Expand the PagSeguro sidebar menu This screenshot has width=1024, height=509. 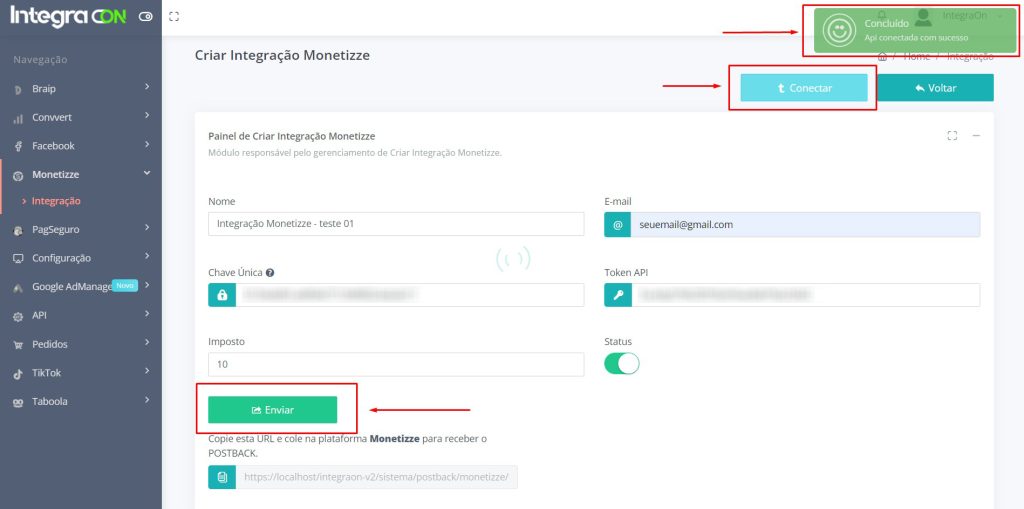pyautogui.click(x=80, y=230)
